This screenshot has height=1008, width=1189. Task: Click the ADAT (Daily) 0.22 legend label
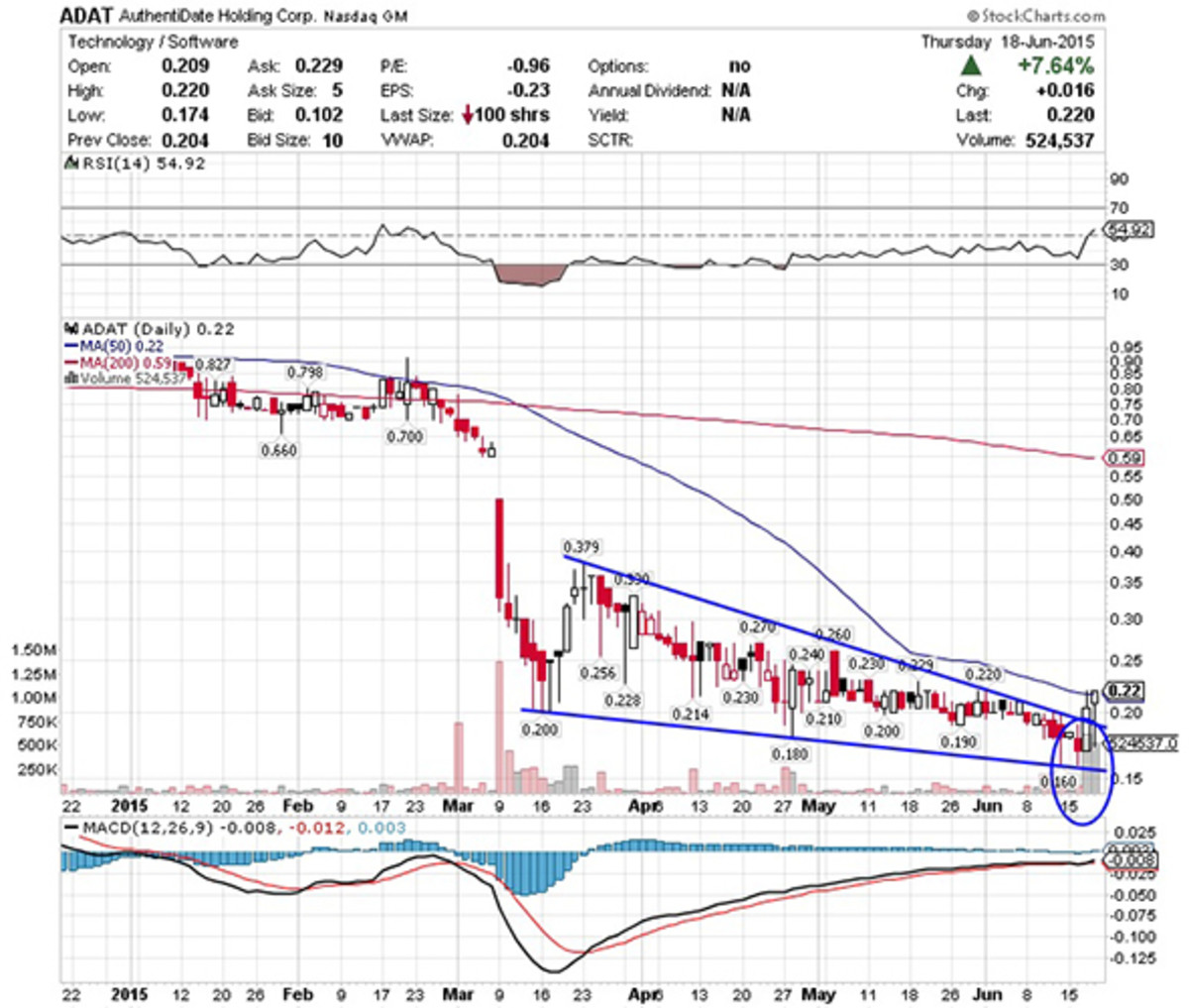157,329
